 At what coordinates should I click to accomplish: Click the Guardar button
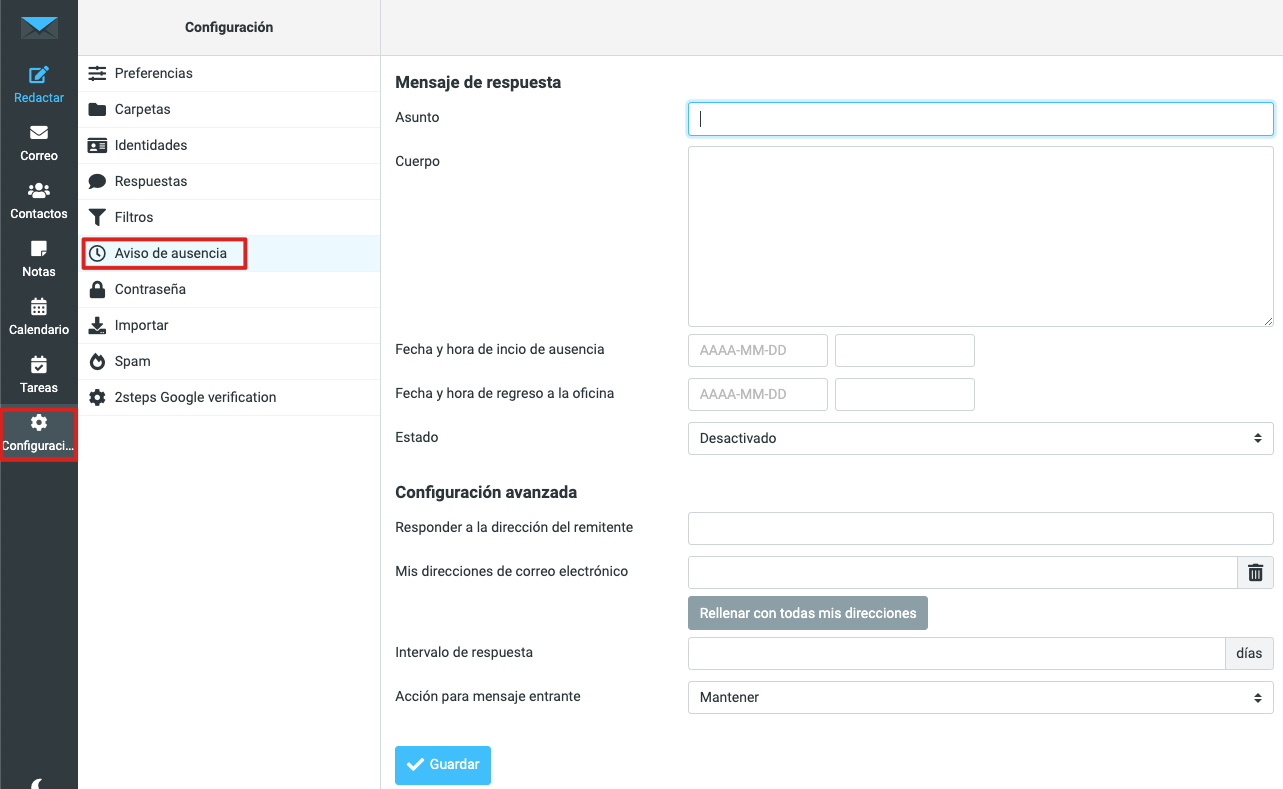point(442,764)
